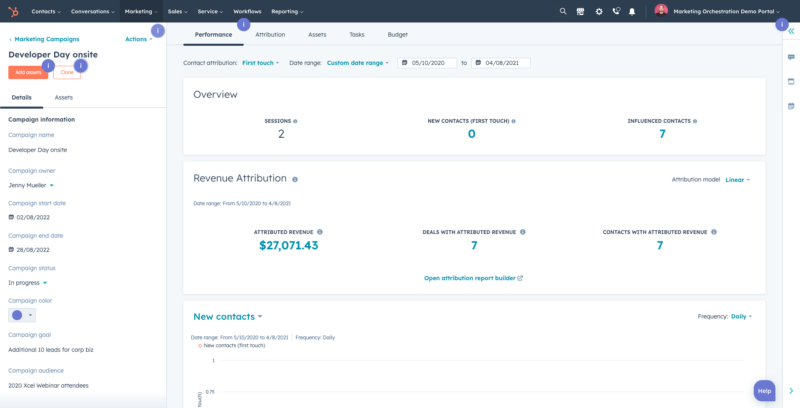Click the influenced contacts value 7

pyautogui.click(x=662, y=134)
